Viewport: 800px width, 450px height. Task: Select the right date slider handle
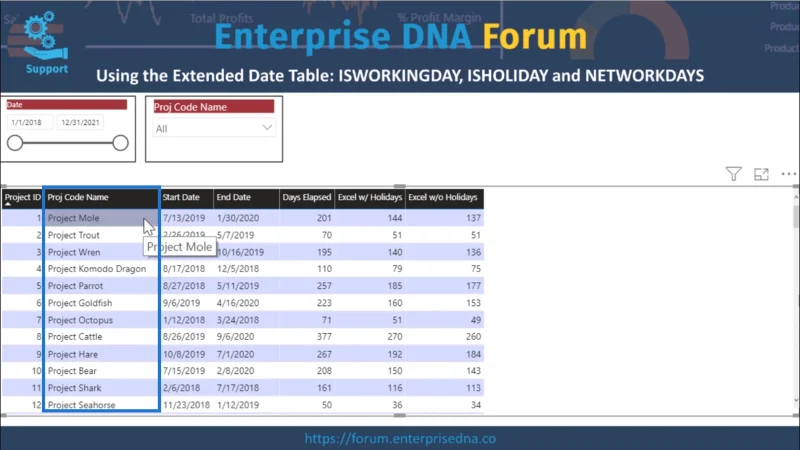tap(120, 143)
